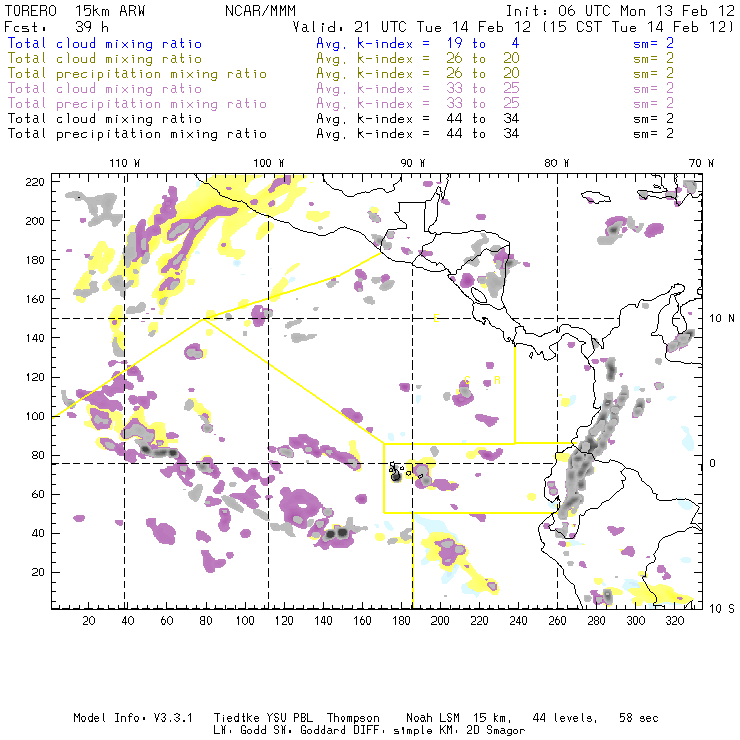
Task: Click the 'Valid: 21 UTC Tue 14 Feb 12' text
Action: [x=412, y=27]
